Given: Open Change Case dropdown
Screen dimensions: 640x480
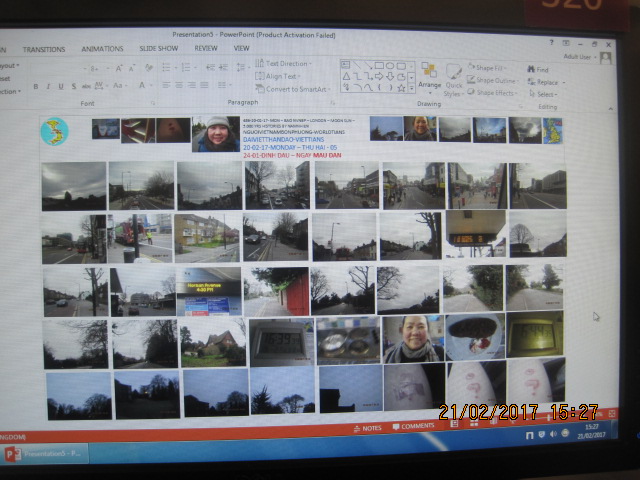Looking at the screenshot, I should coord(120,85).
